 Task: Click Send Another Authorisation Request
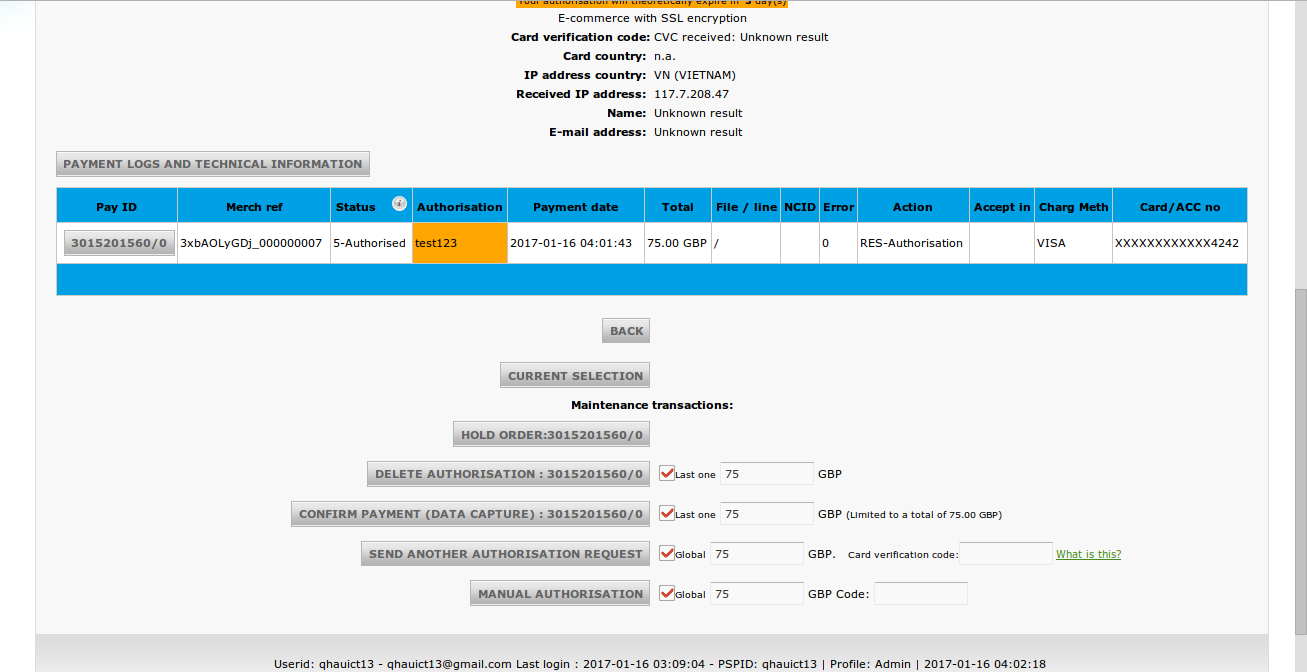tap(505, 554)
